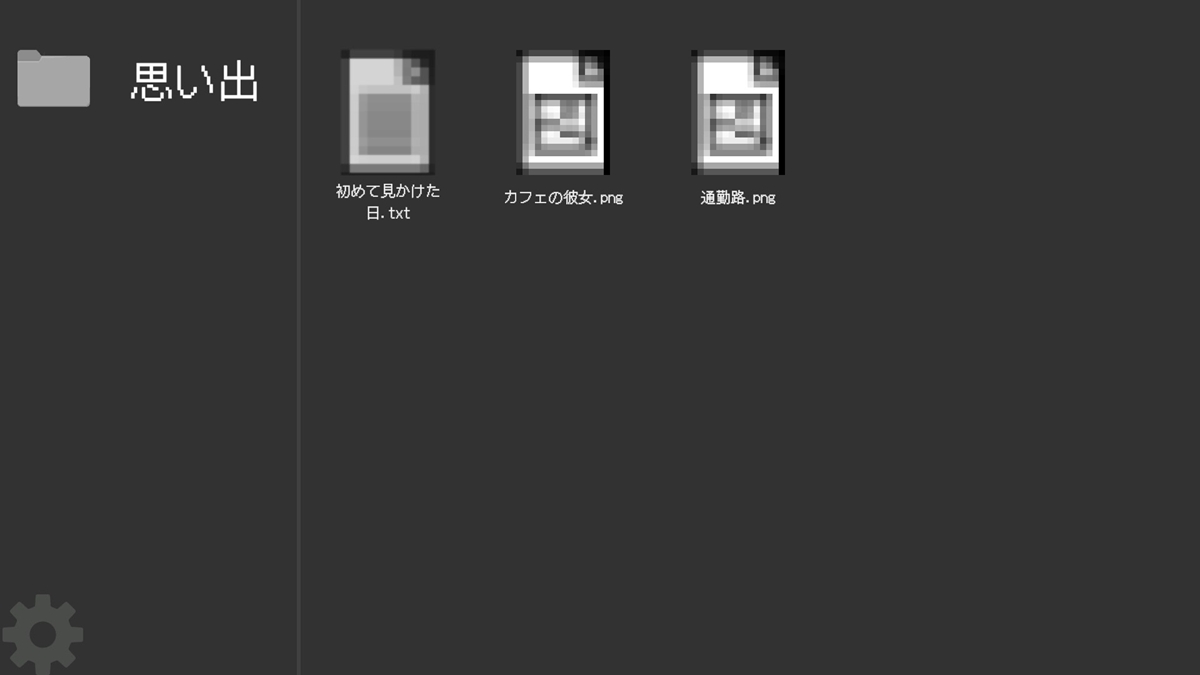Image resolution: width=1200 pixels, height=675 pixels.
Task: Click gray text block inside txt icon
Action: click(x=385, y=121)
